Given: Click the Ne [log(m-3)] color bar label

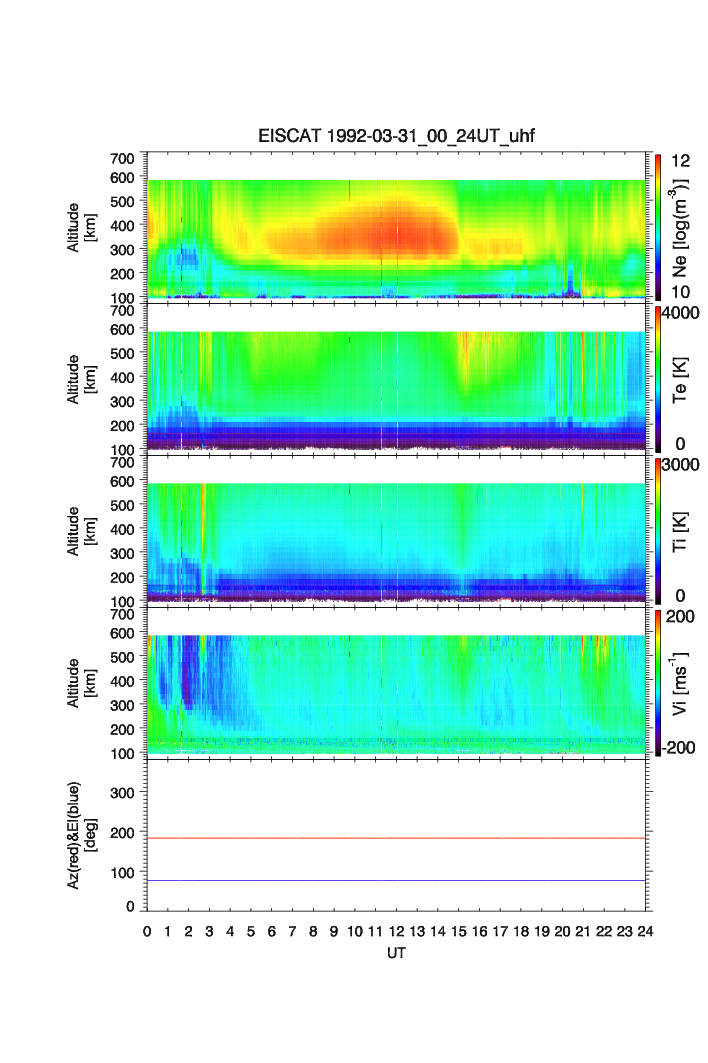Looking at the screenshot, I should [680, 228].
